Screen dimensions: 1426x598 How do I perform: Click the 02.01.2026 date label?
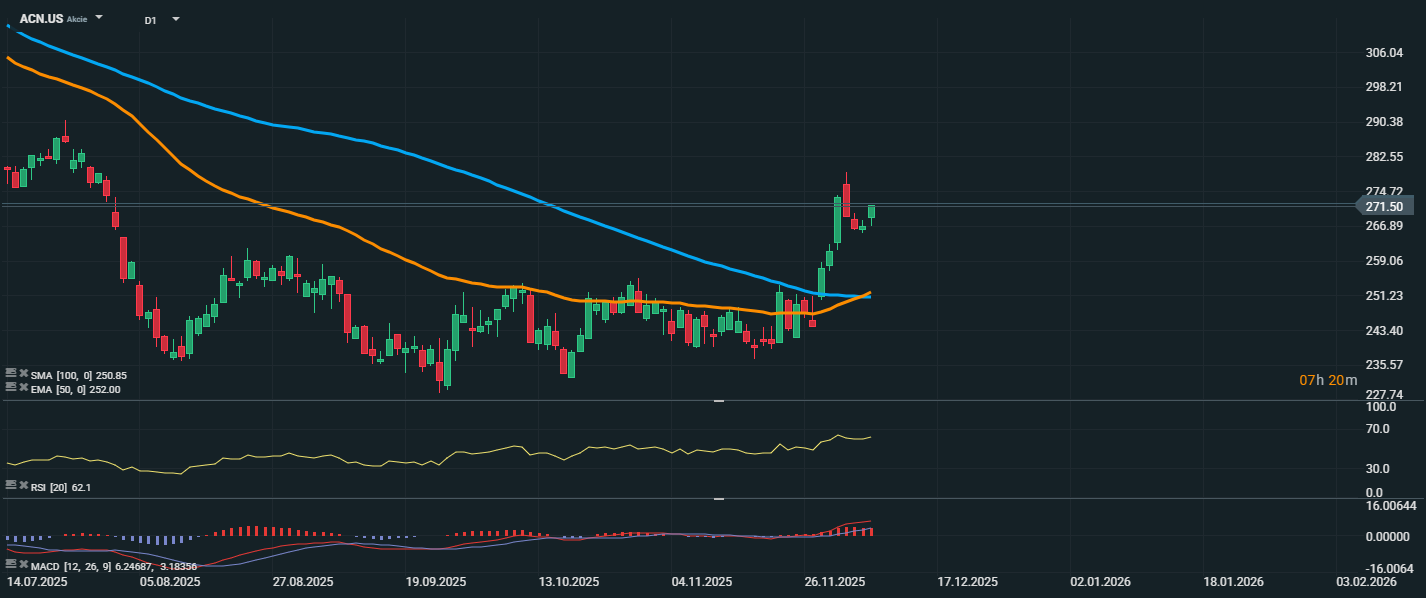click(x=1100, y=582)
